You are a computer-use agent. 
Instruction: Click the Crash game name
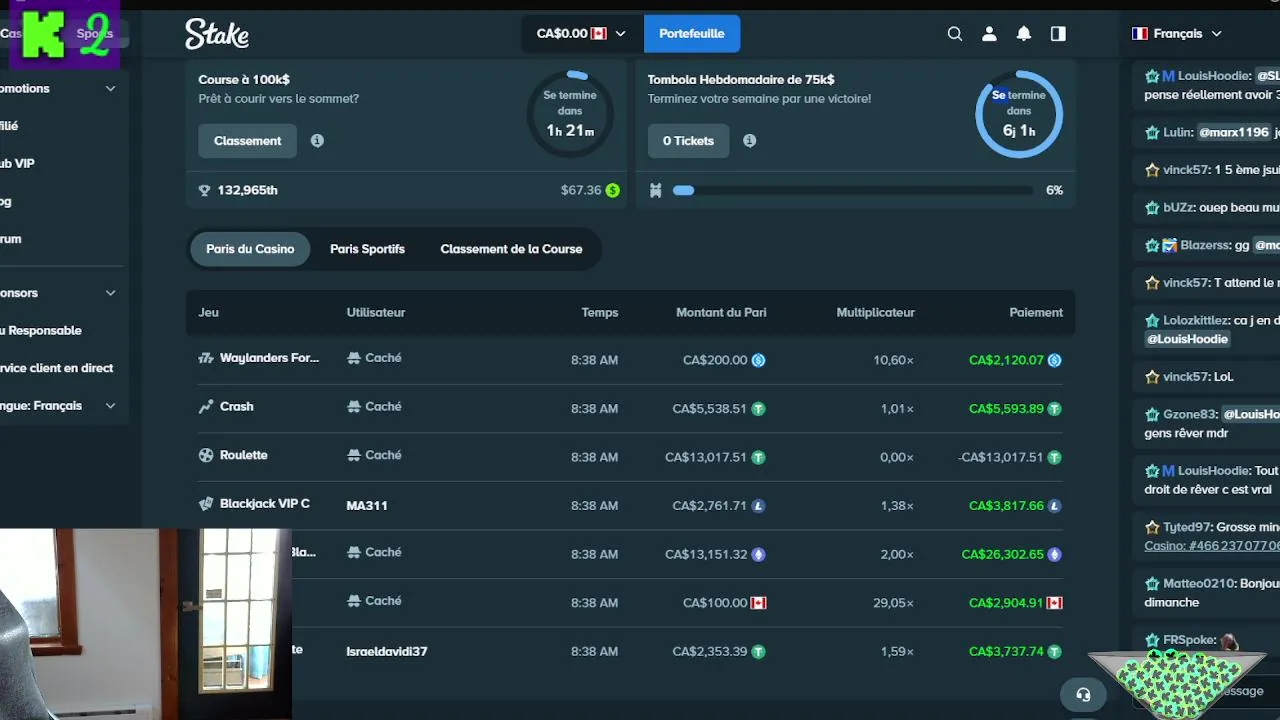[x=237, y=407]
